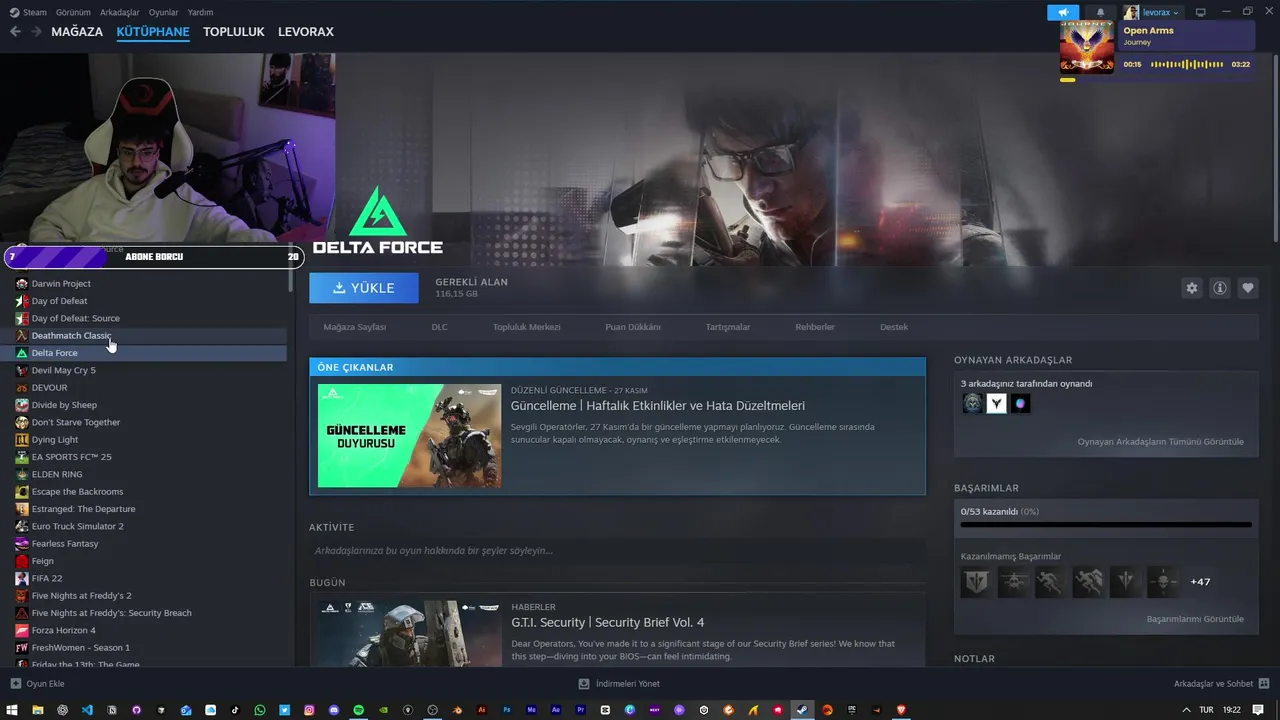Click the achievements progress bar
This screenshot has height=720, width=1280.
pos(1106,524)
